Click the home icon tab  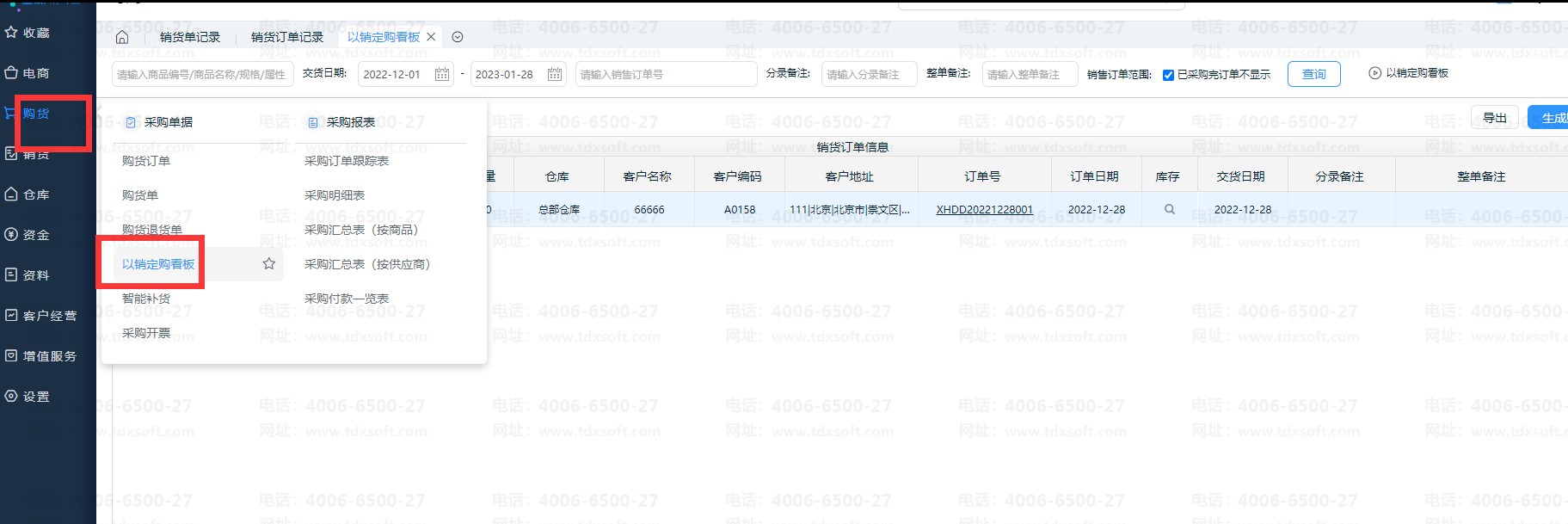point(122,37)
